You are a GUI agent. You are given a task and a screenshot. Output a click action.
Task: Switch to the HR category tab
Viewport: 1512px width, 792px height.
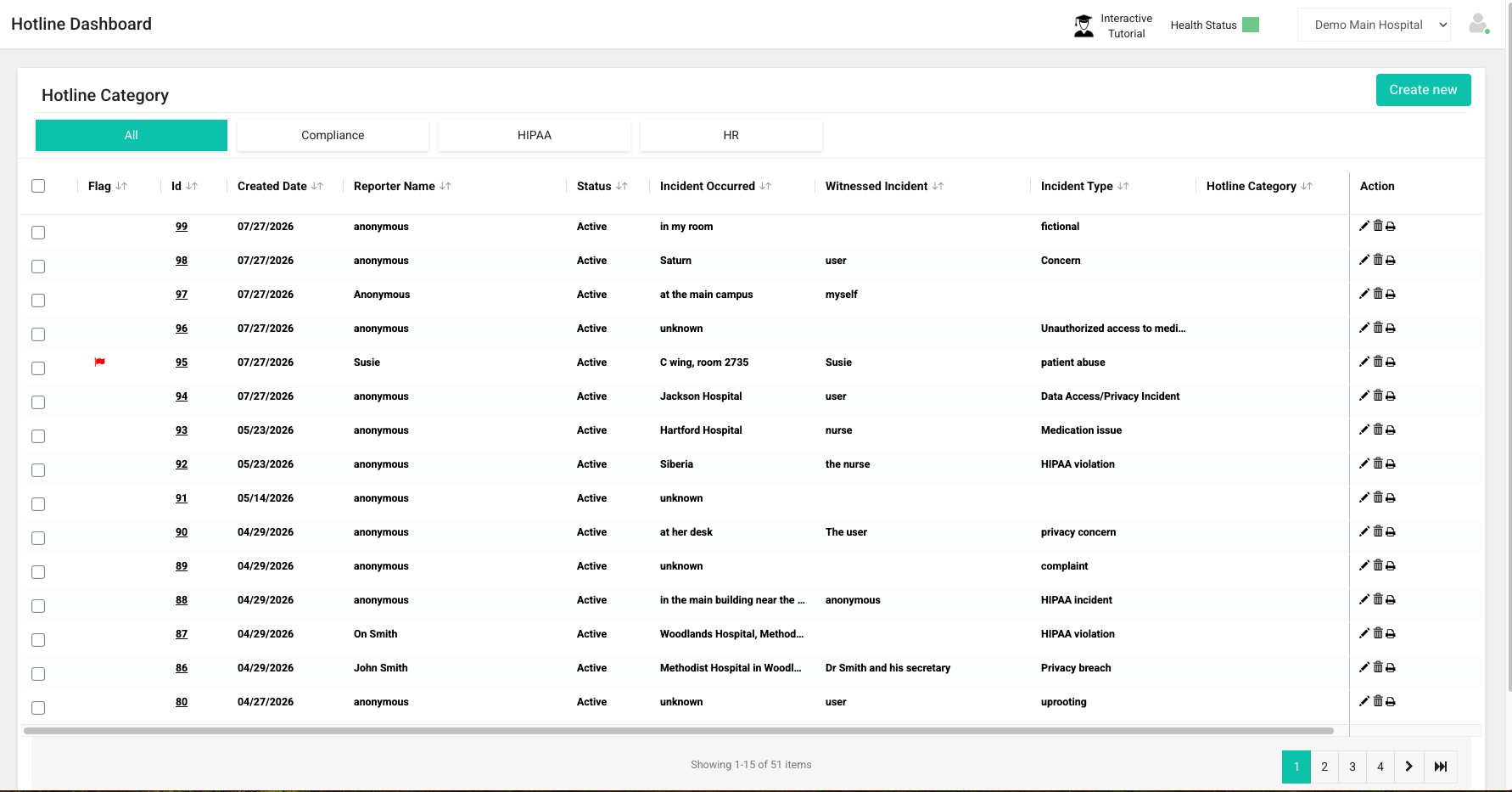coord(731,135)
